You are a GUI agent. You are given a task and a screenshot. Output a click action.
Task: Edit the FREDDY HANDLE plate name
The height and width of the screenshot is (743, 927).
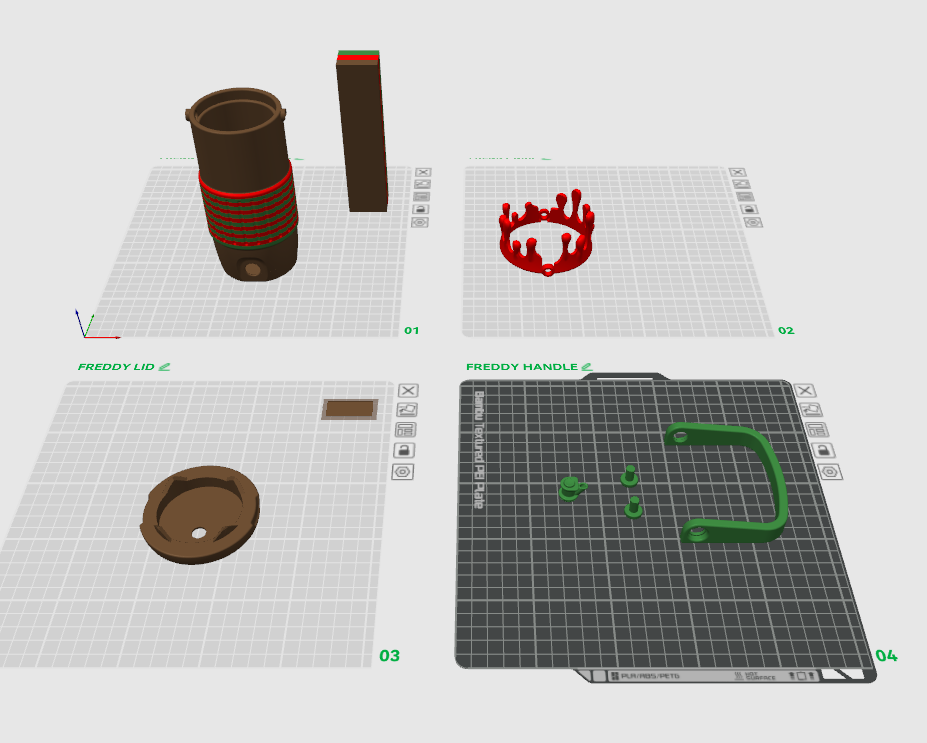point(586,366)
